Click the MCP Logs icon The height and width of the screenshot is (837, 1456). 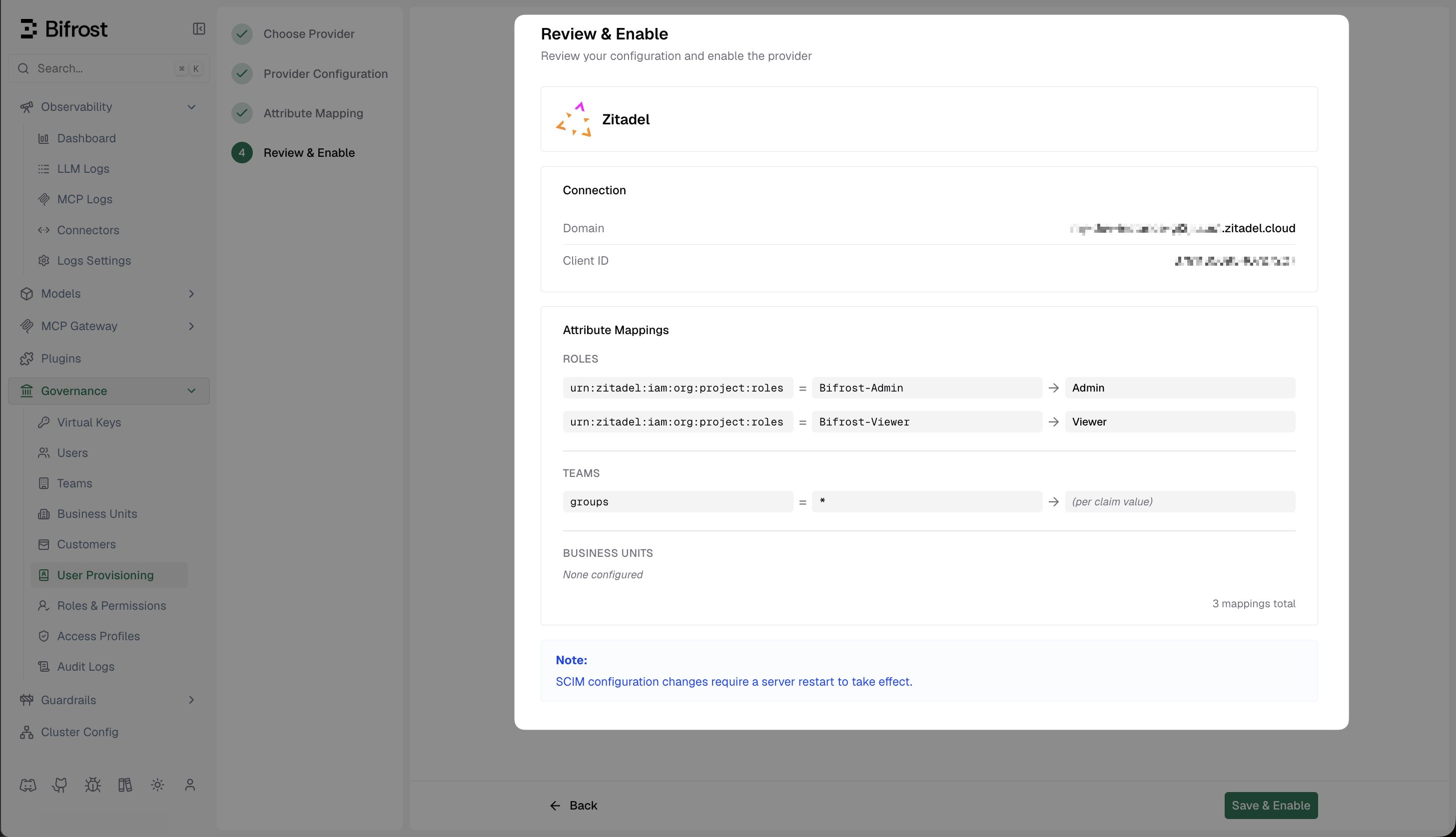coord(43,199)
